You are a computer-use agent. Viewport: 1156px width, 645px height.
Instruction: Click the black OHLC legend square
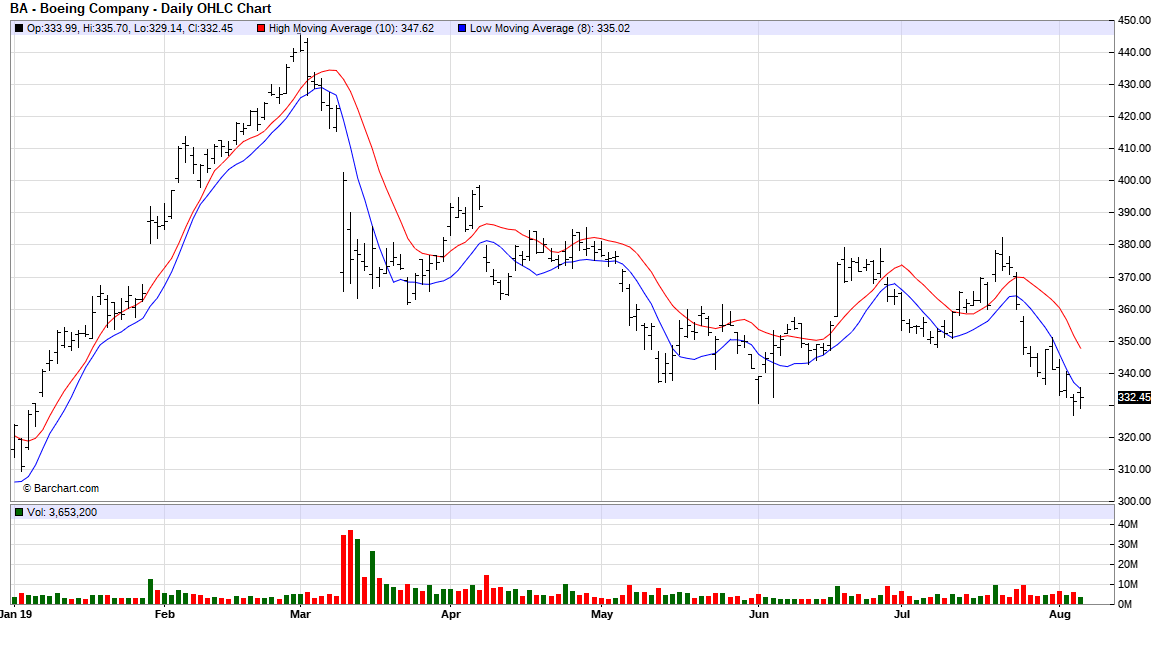point(19,28)
